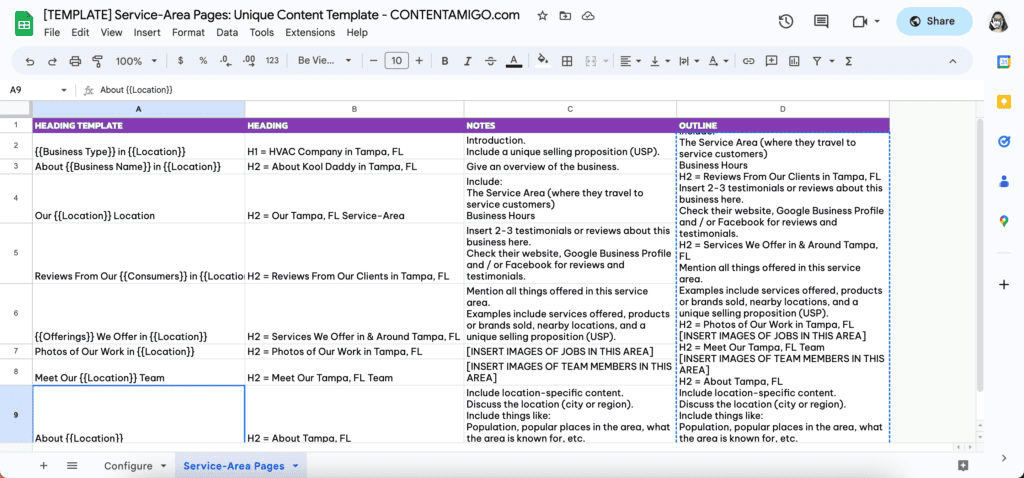Open the Insert menu
This screenshot has height=478, width=1024.
pyautogui.click(x=147, y=33)
